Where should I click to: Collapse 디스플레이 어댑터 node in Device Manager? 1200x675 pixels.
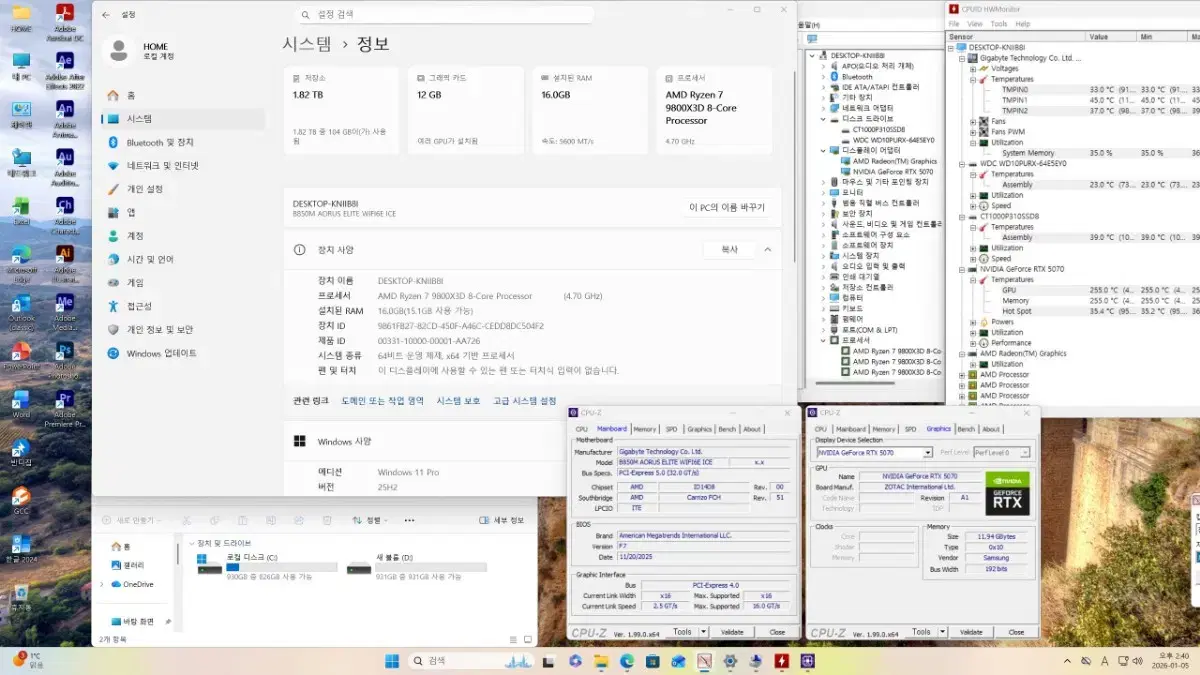824,150
